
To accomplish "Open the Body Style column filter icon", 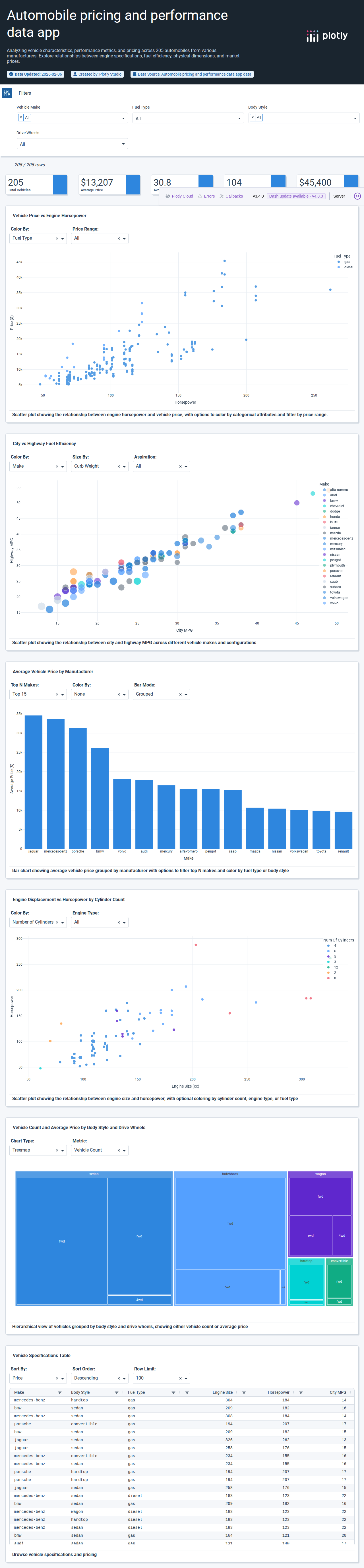I will (116, 1392).
